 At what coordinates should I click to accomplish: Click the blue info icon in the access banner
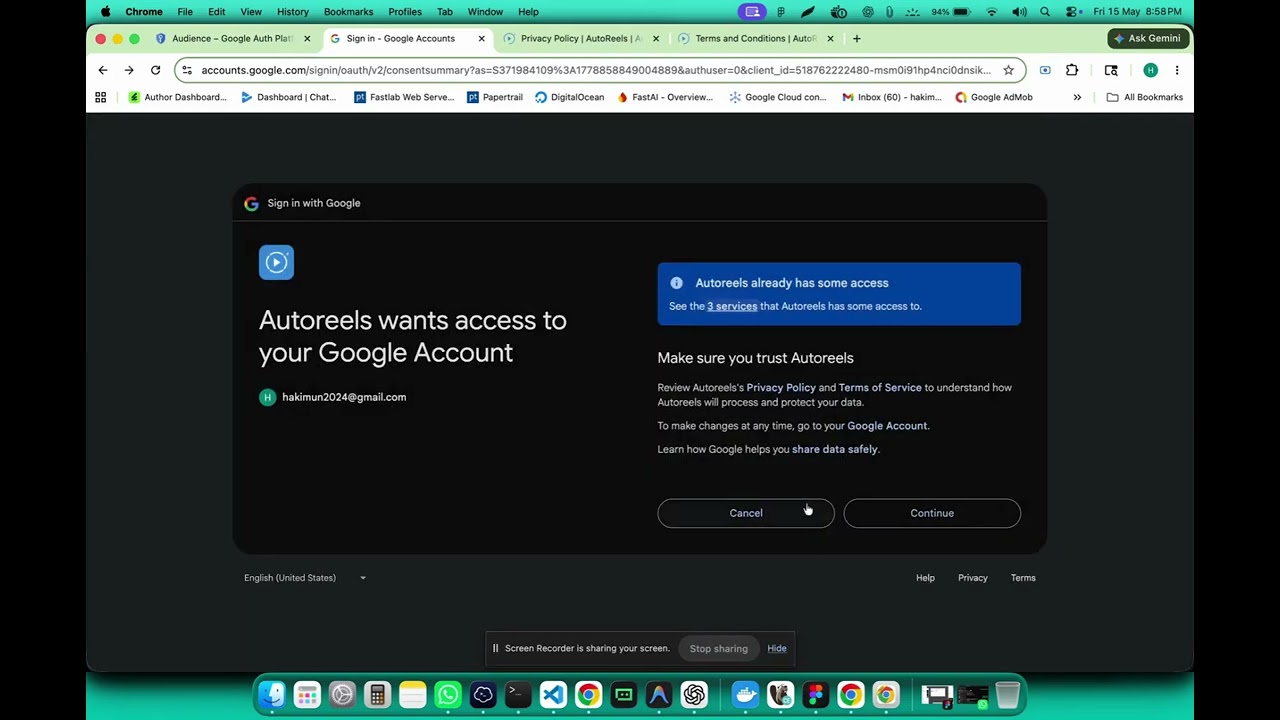click(676, 283)
